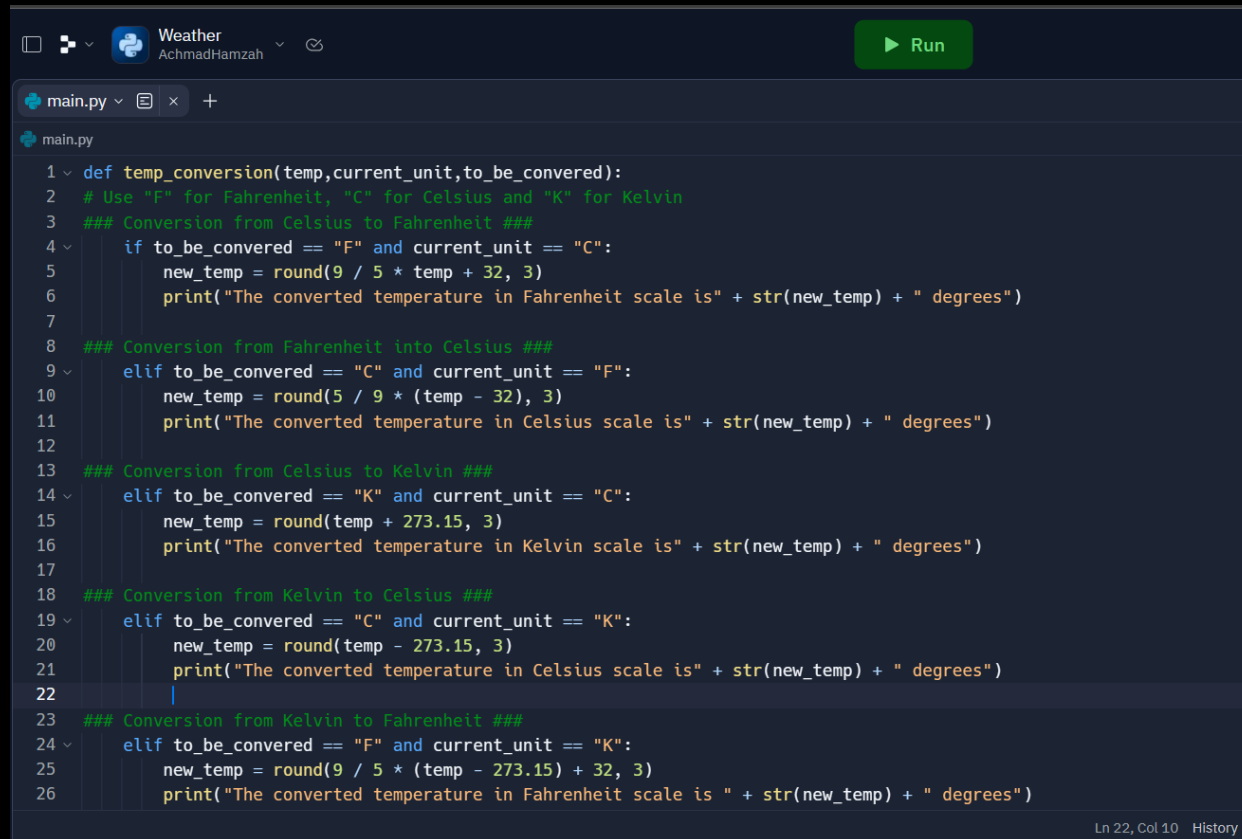Close the main.py tab

[173, 101]
